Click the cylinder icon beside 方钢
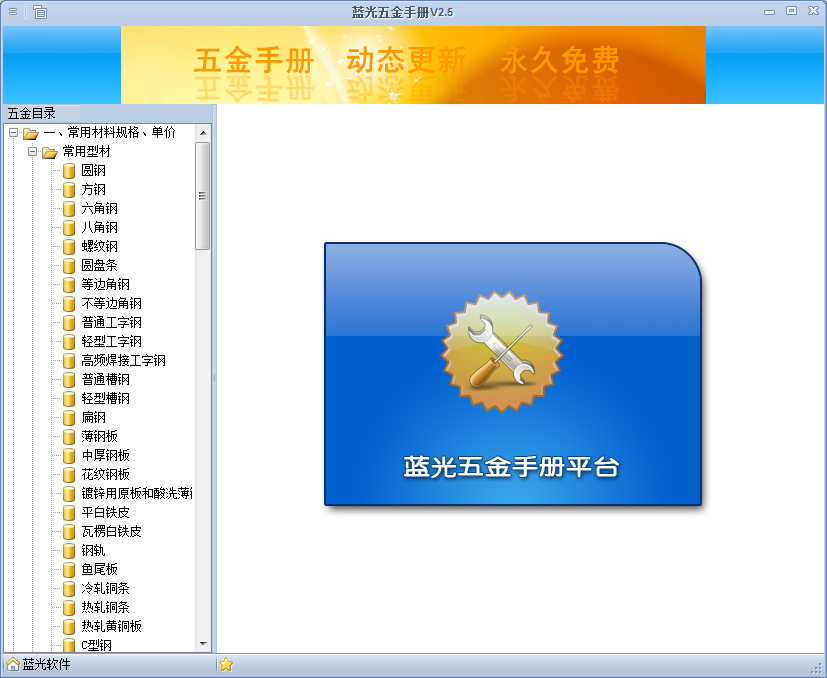The height and width of the screenshot is (678, 827). click(x=69, y=189)
